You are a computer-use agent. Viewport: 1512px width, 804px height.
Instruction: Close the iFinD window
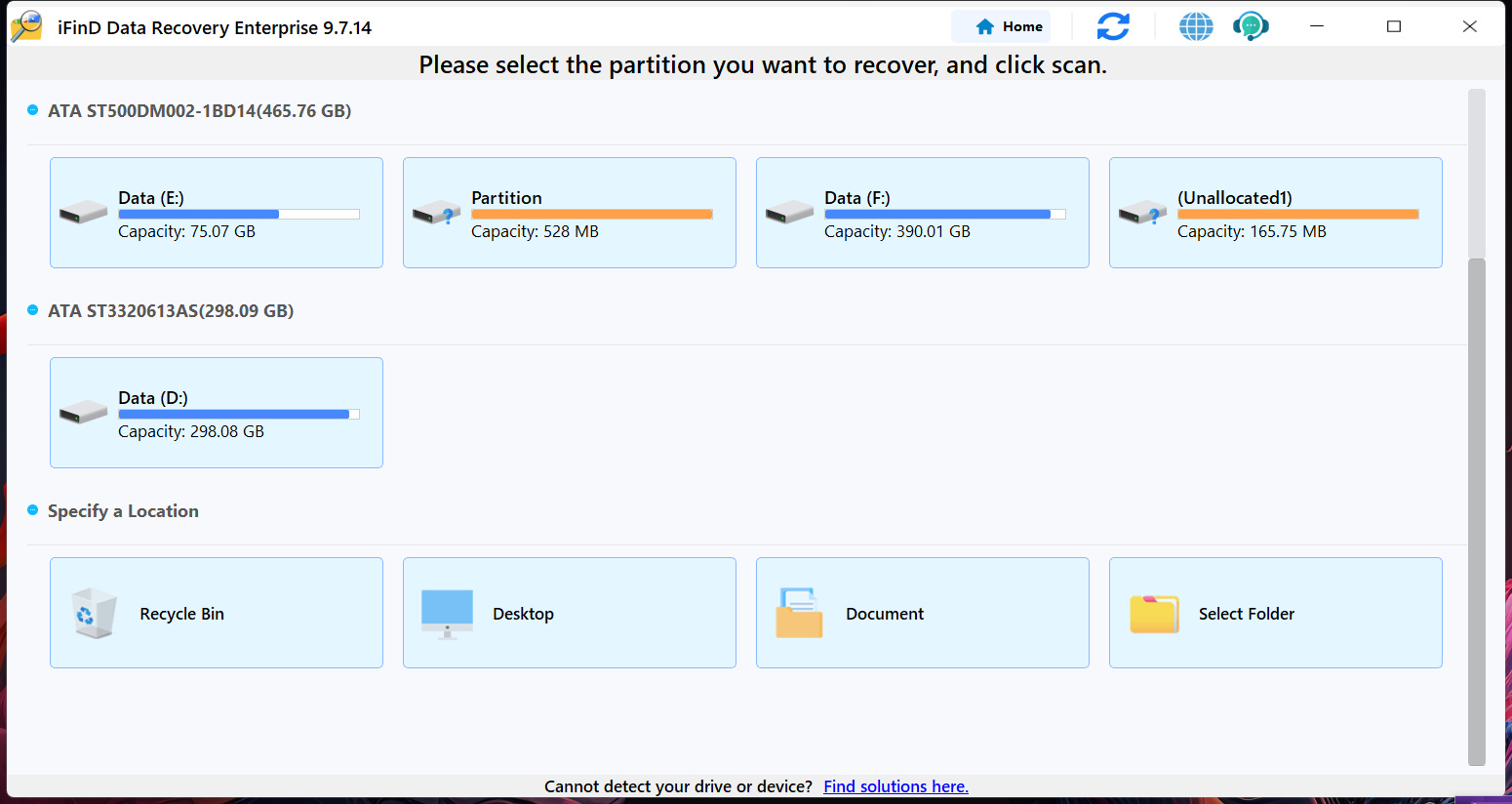coord(1470,26)
